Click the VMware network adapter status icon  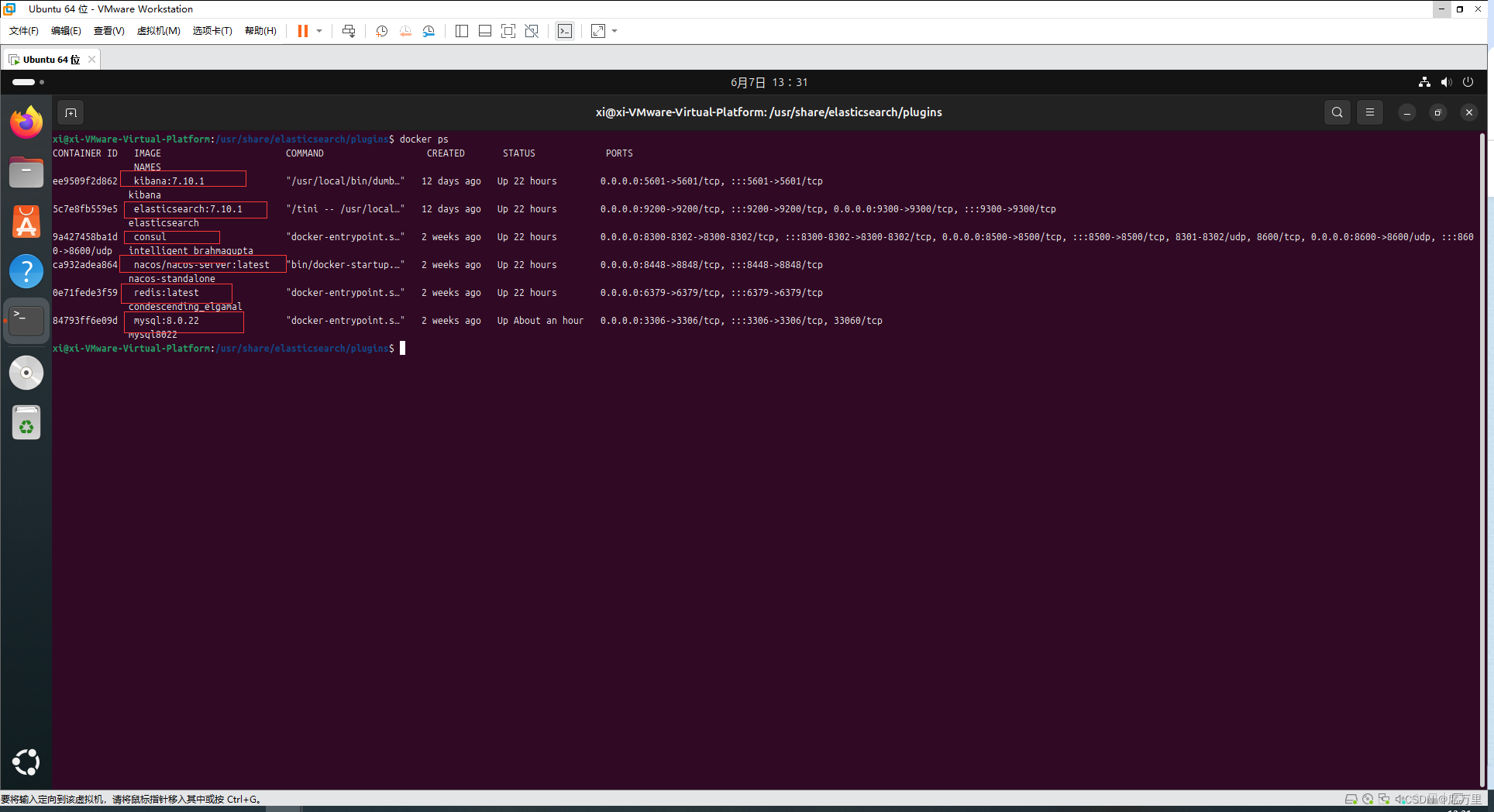click(x=1384, y=799)
